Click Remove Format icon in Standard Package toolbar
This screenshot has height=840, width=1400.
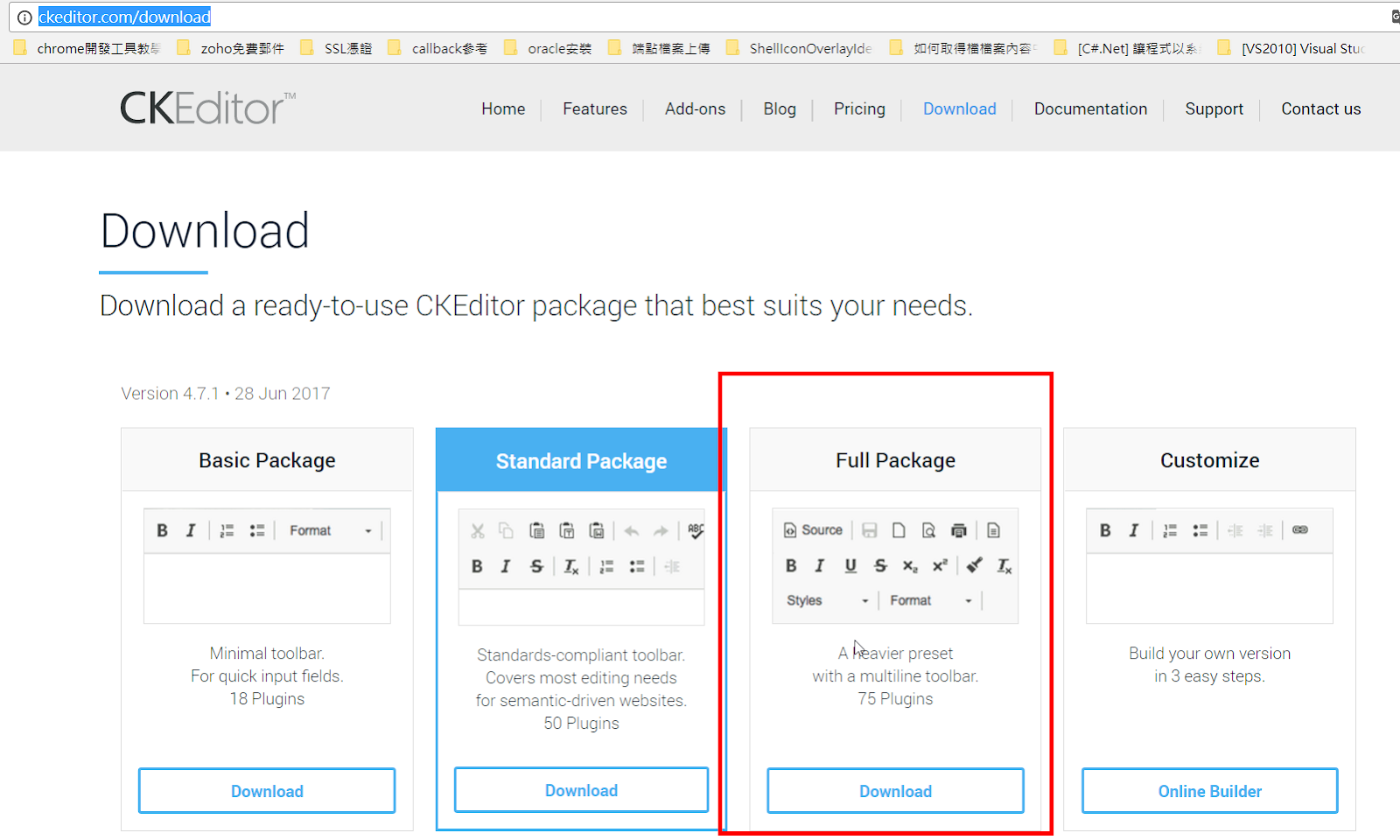point(570,566)
